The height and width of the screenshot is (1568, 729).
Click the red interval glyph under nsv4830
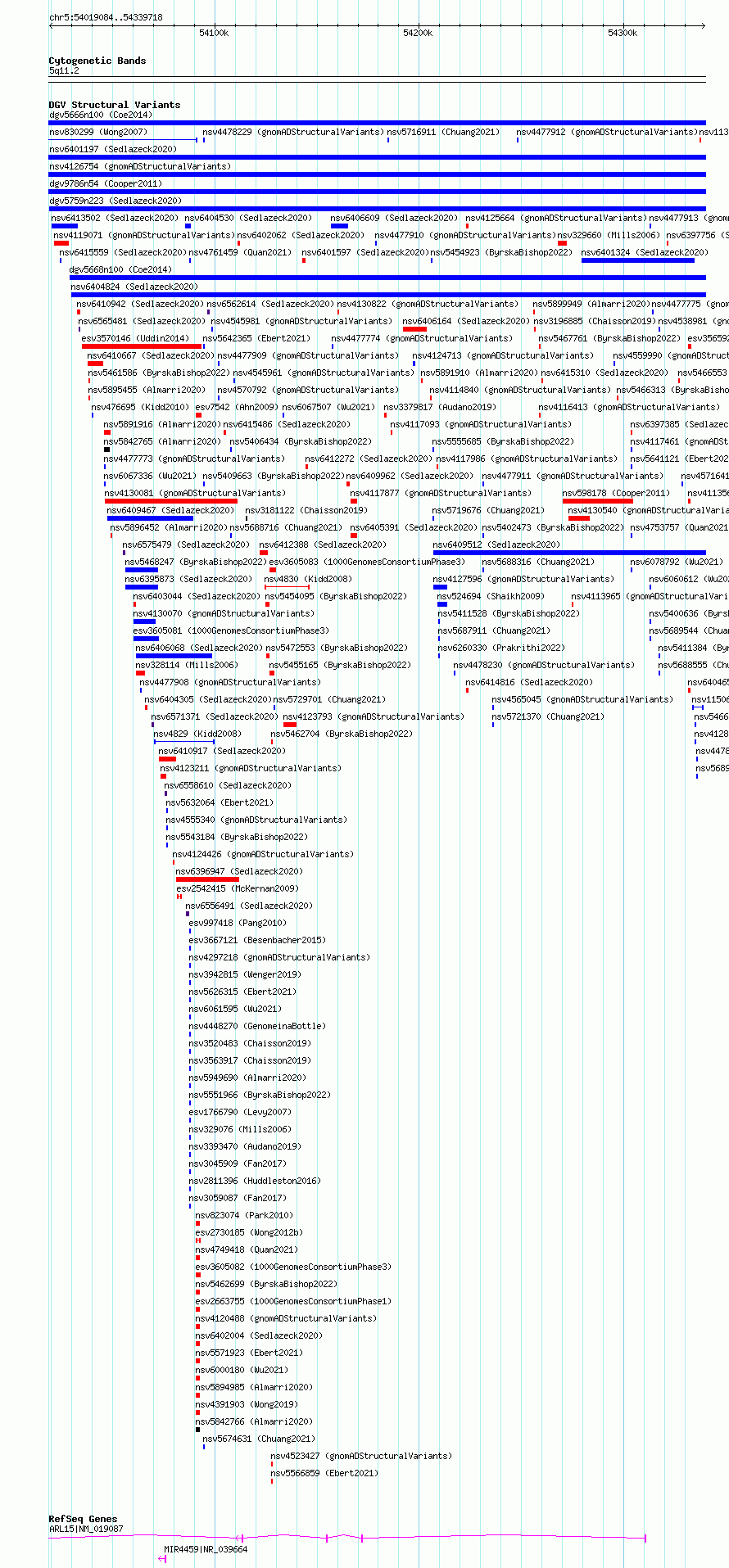pyautogui.click(x=287, y=587)
